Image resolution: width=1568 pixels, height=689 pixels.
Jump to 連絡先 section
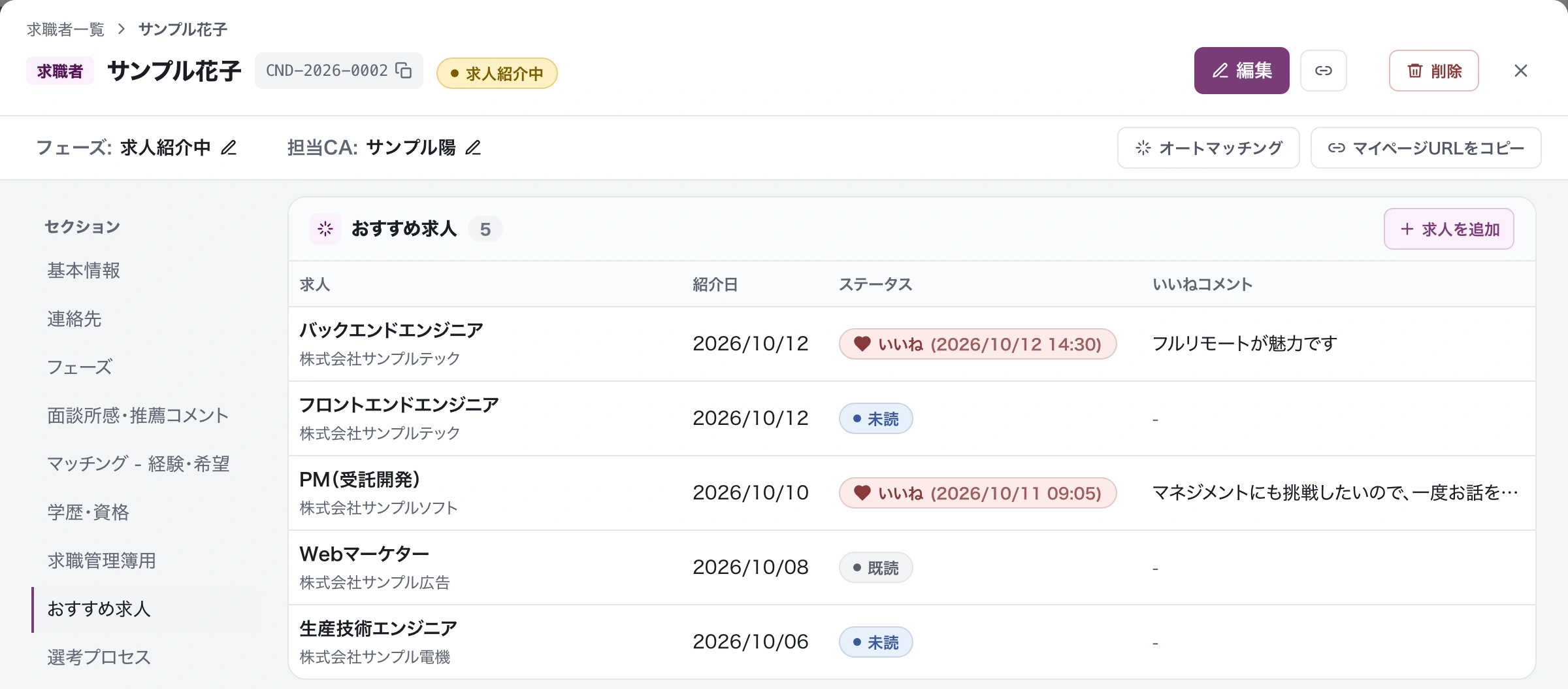[x=74, y=319]
